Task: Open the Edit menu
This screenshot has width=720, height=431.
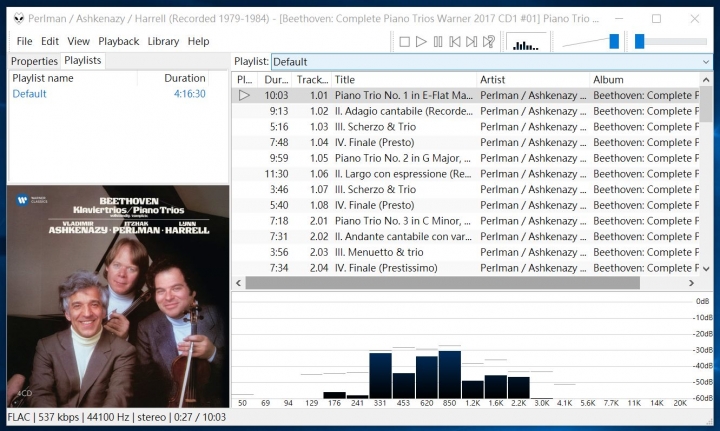Action: pyautogui.click(x=50, y=41)
